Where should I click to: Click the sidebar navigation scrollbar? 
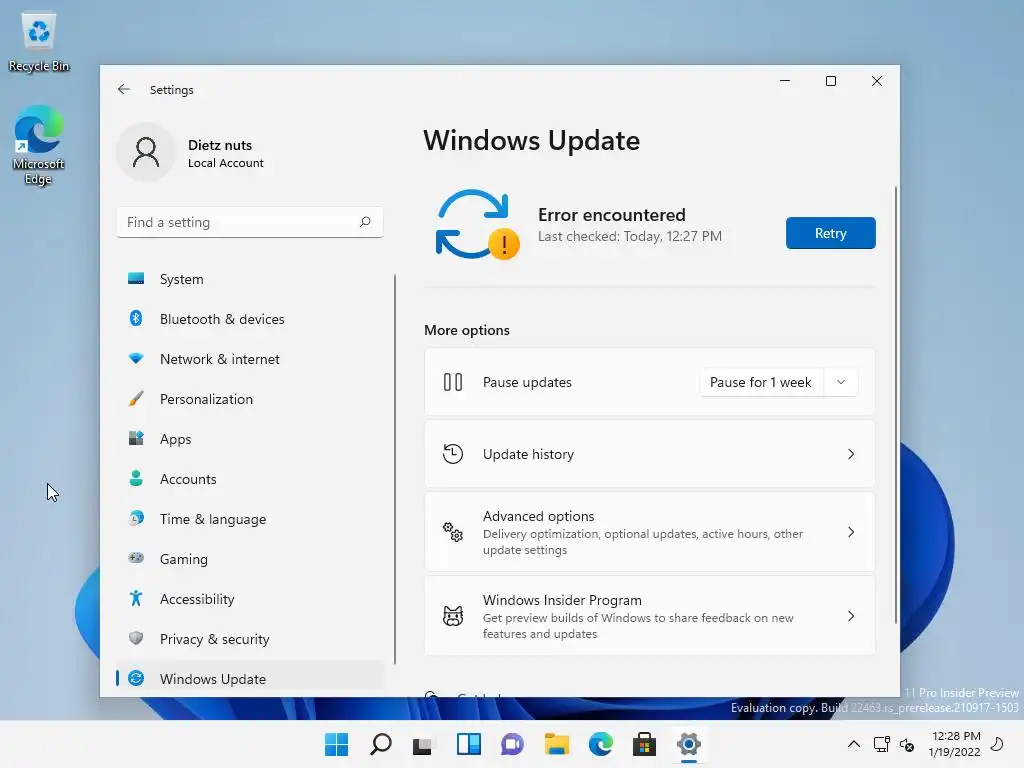pyautogui.click(x=394, y=469)
